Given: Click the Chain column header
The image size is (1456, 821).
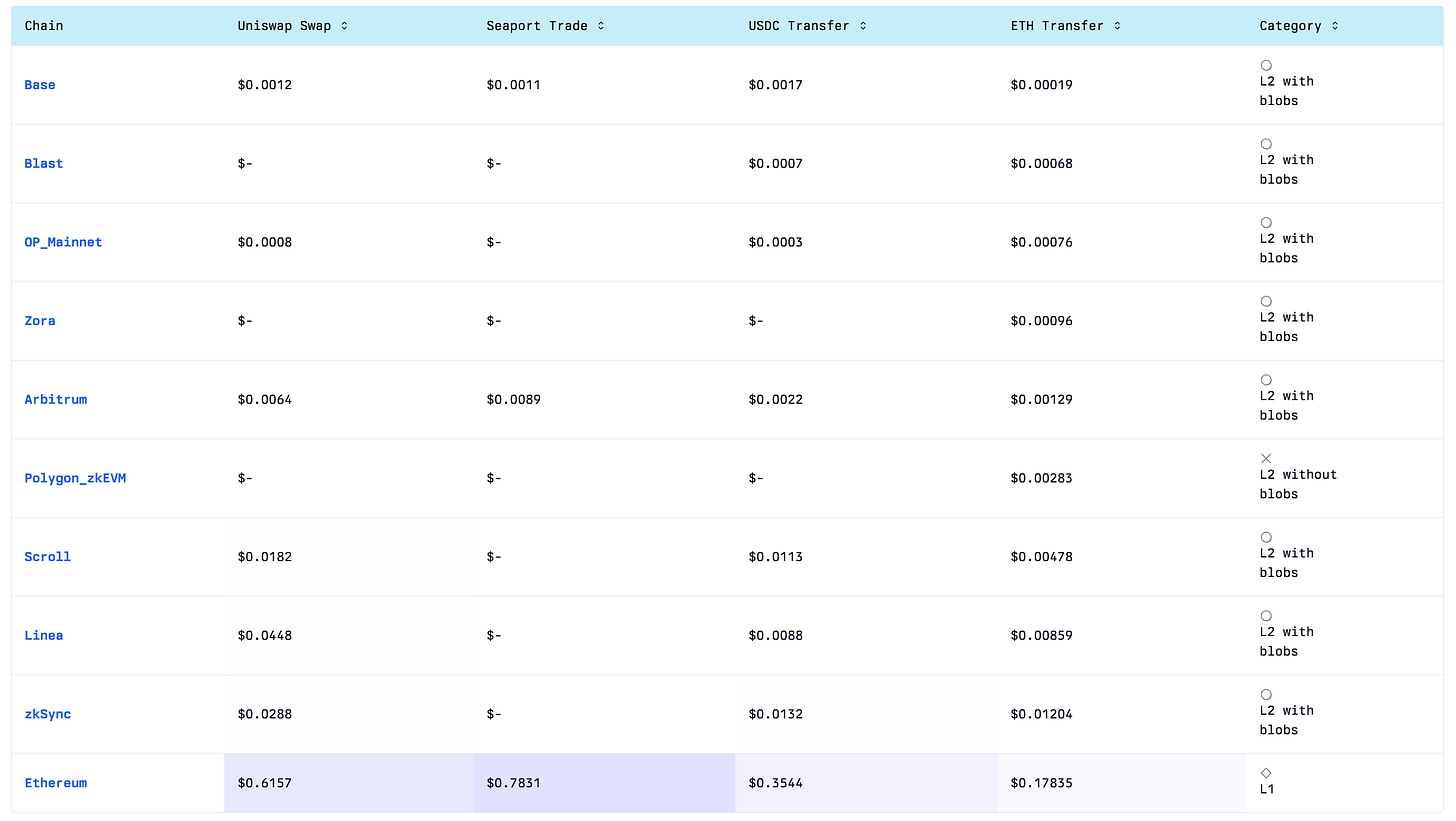Looking at the screenshot, I should 44,26.
